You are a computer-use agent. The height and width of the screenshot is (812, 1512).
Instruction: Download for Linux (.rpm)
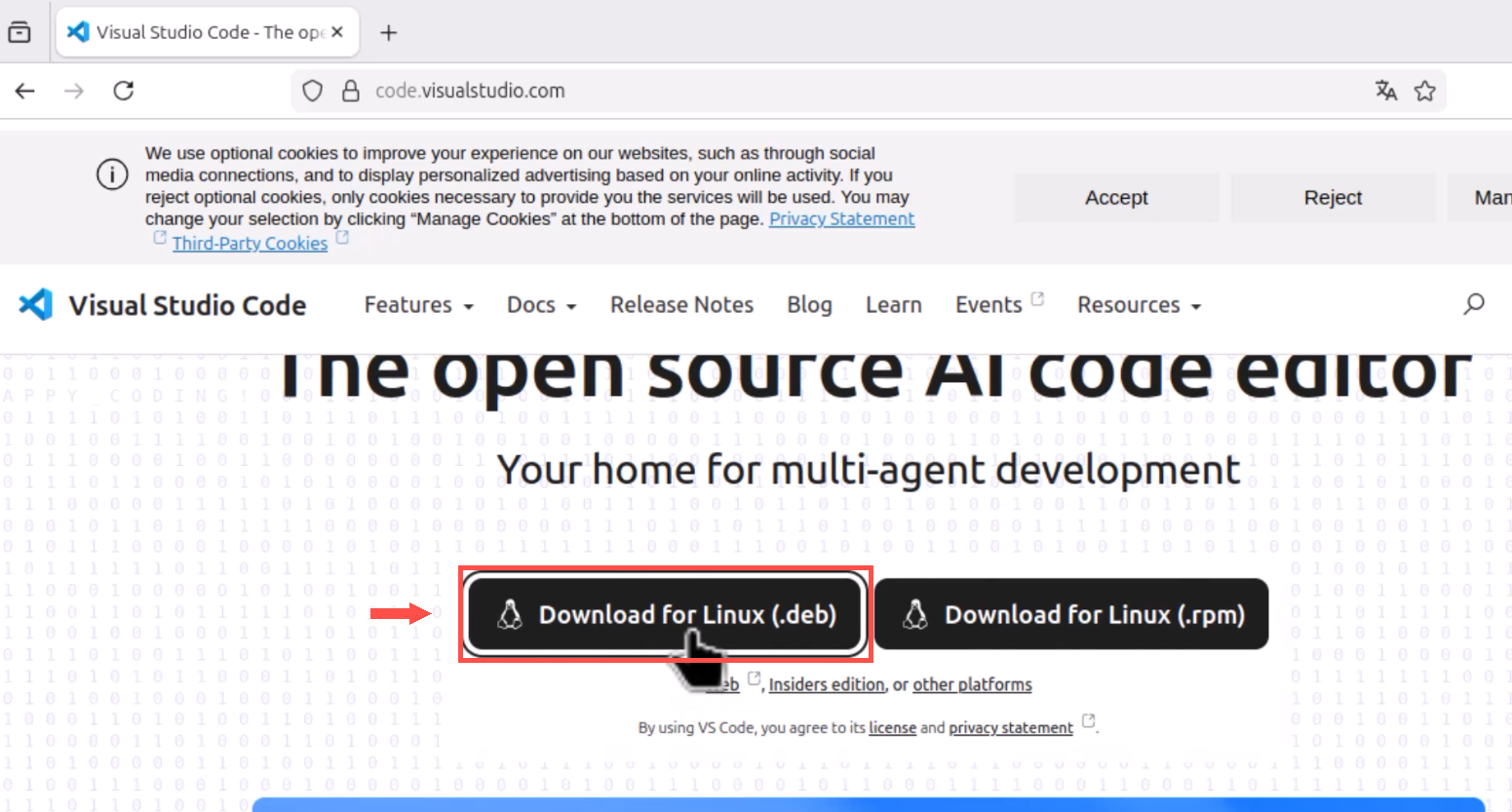(x=1071, y=615)
